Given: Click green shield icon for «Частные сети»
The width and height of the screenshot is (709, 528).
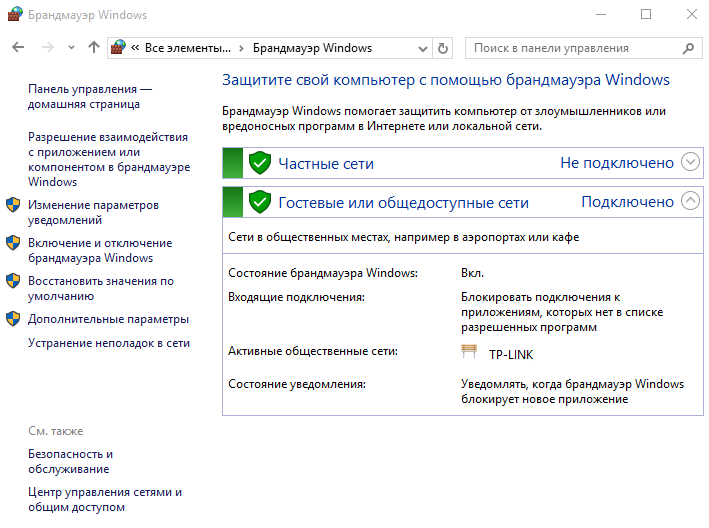Looking at the screenshot, I should click(x=260, y=163).
